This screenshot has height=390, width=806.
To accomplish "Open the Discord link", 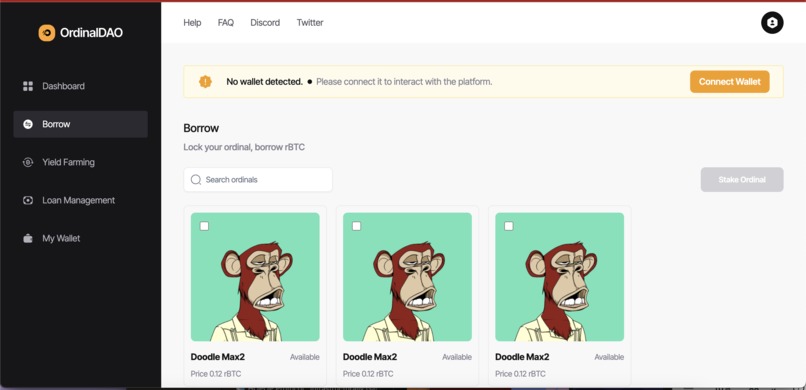I will tap(265, 23).
